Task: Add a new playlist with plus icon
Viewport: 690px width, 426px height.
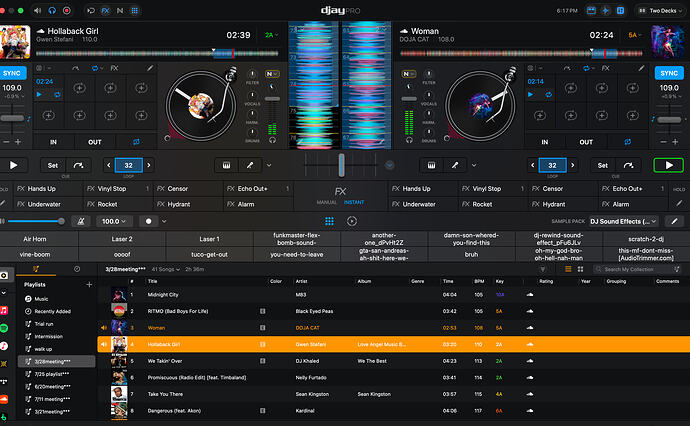Action: click(89, 285)
